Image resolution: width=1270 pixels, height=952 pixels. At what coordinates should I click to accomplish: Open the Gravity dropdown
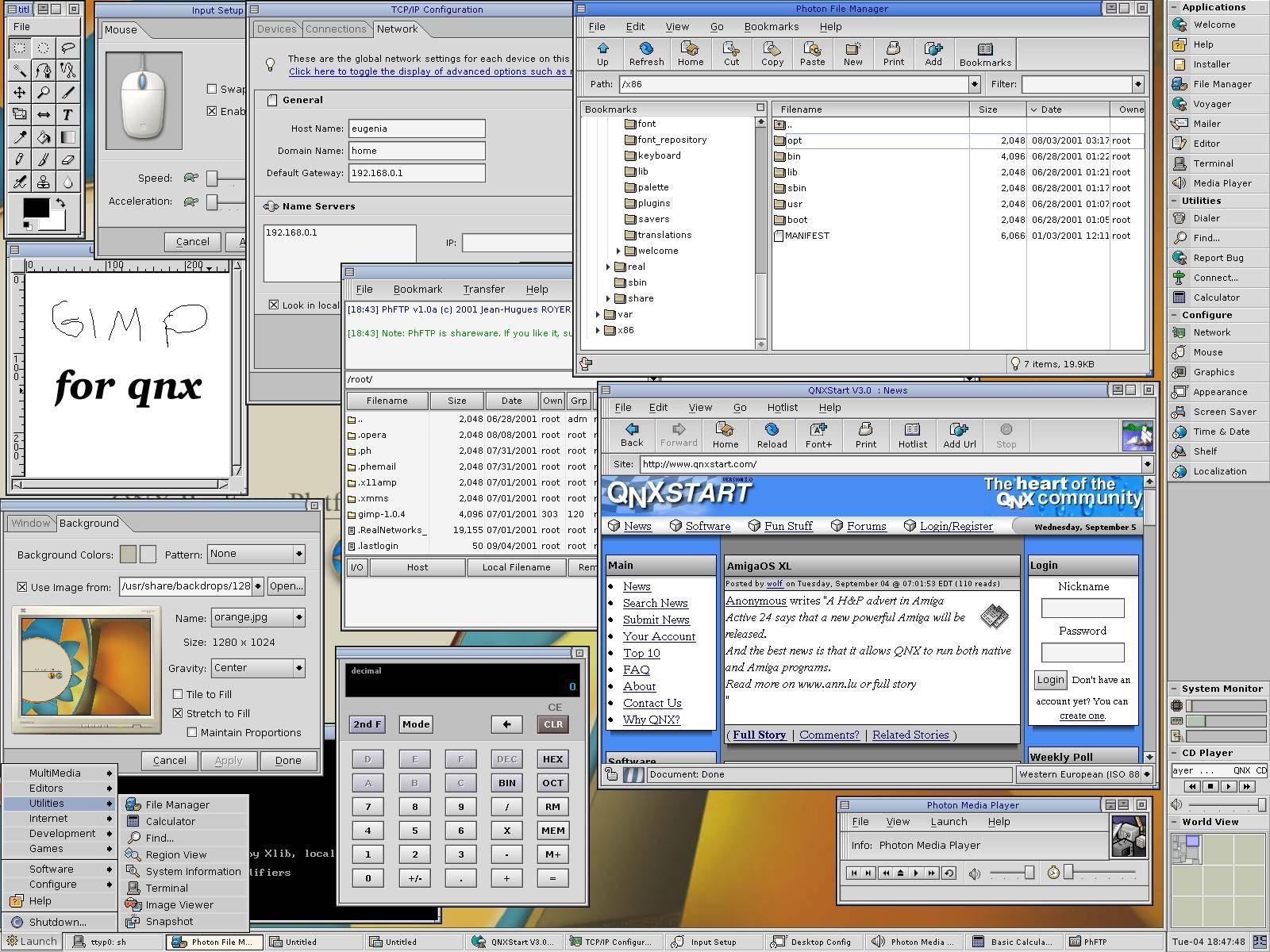tap(298, 668)
